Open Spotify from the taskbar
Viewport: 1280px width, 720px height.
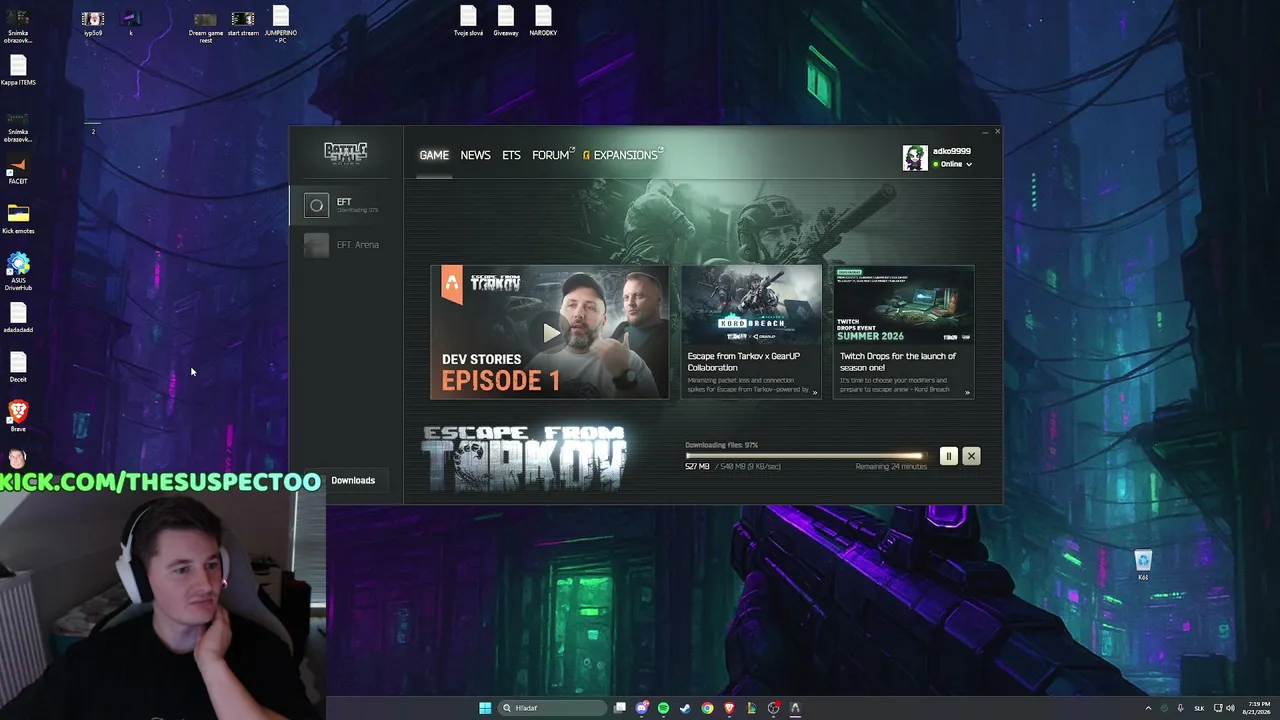click(663, 708)
